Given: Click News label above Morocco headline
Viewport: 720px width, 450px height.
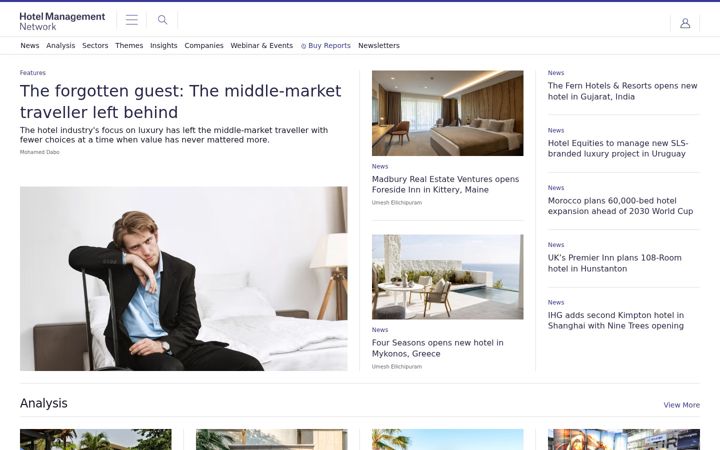Looking at the screenshot, I should point(556,188).
